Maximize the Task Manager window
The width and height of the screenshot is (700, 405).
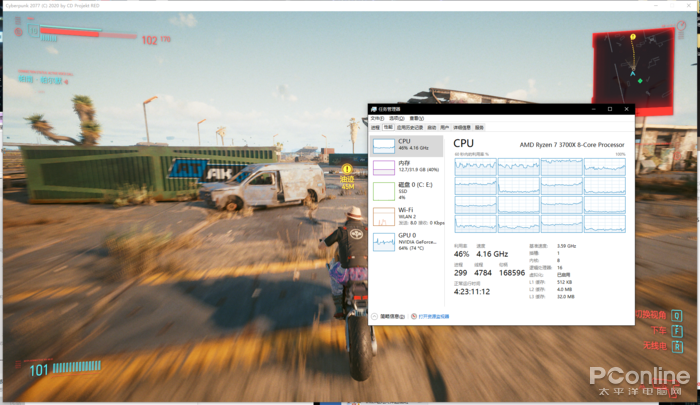pyautogui.click(x=610, y=109)
